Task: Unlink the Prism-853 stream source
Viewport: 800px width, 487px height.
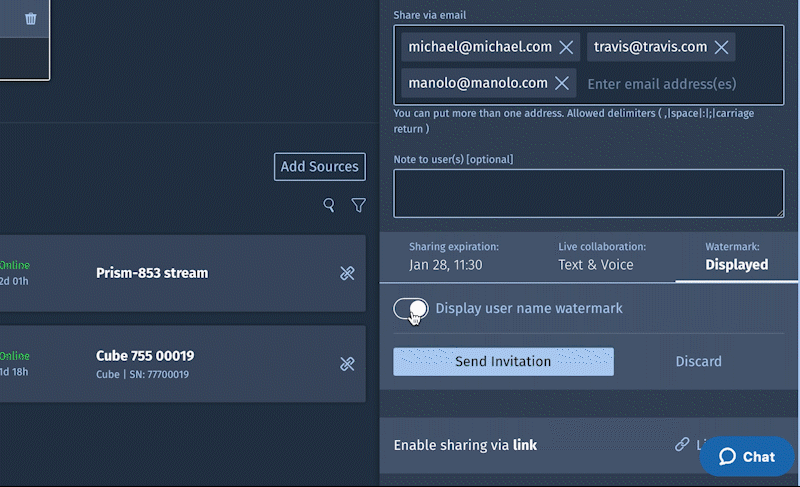Action: (x=347, y=273)
